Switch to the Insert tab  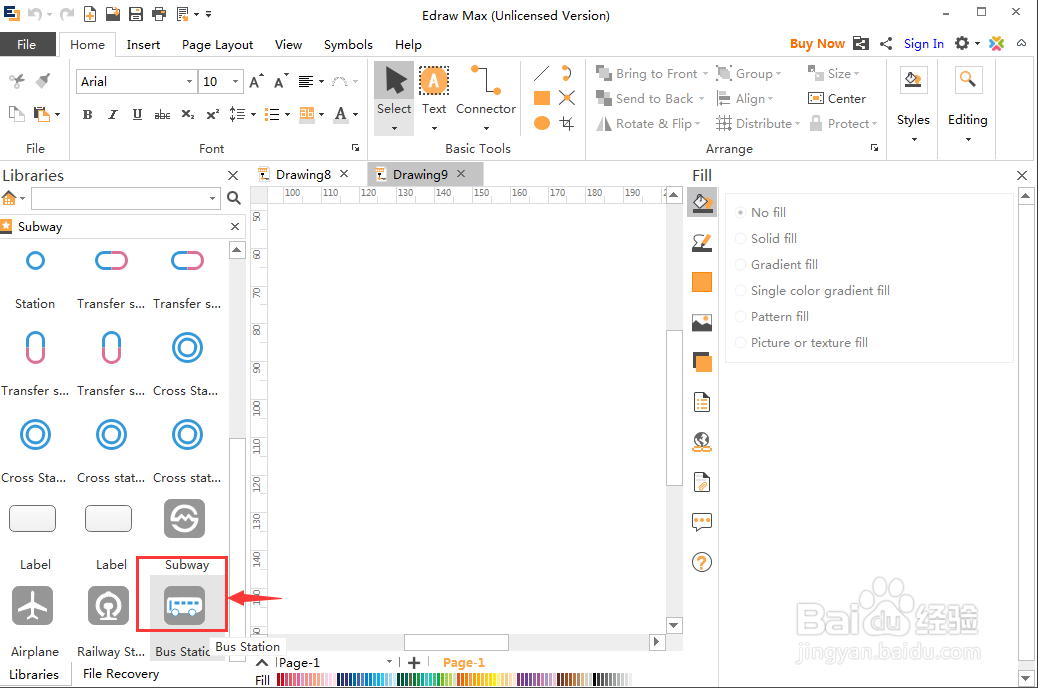pyautogui.click(x=143, y=44)
